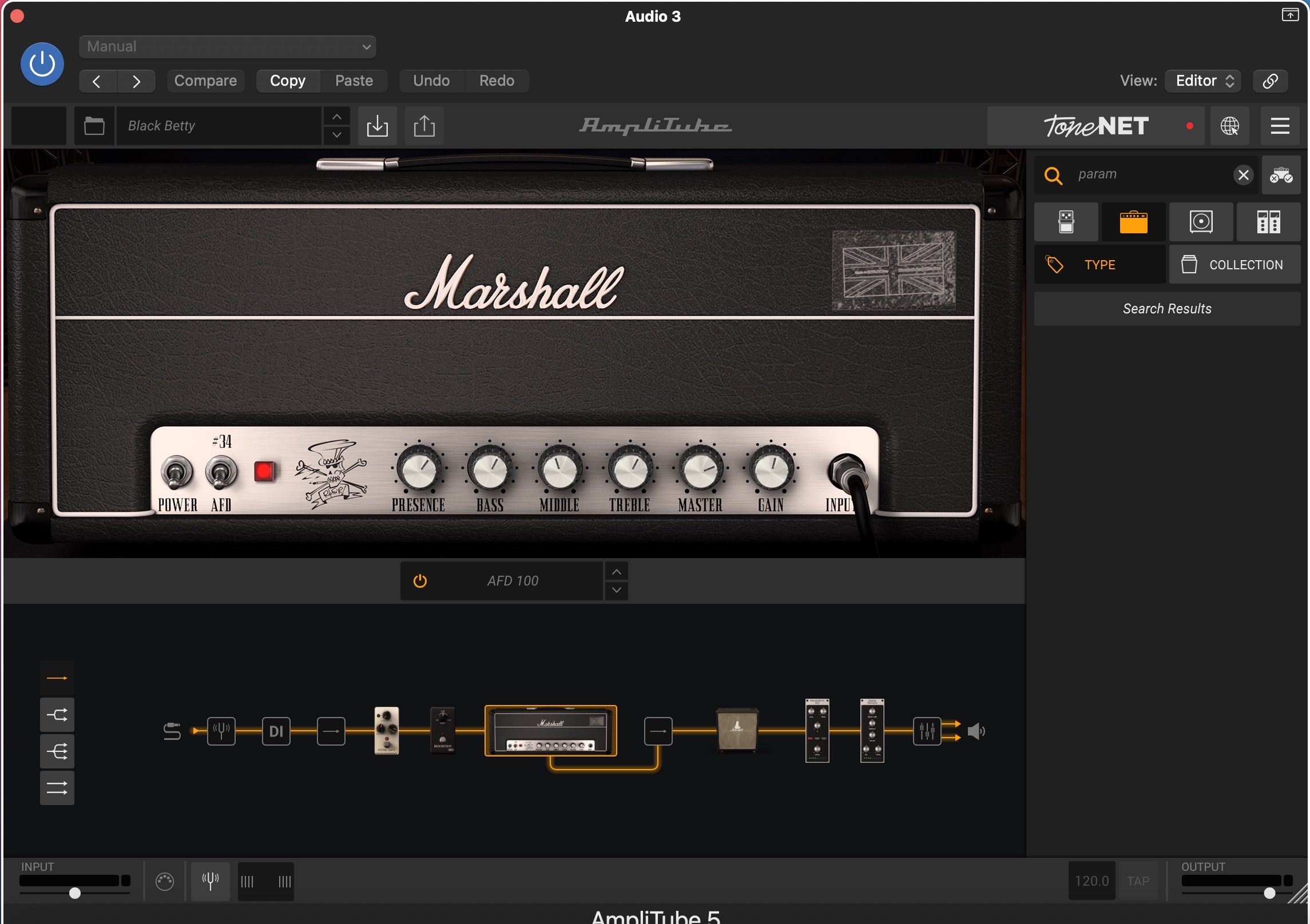The width and height of the screenshot is (1310, 924).
Task: Open the mixer block in signal chain
Action: [927, 731]
